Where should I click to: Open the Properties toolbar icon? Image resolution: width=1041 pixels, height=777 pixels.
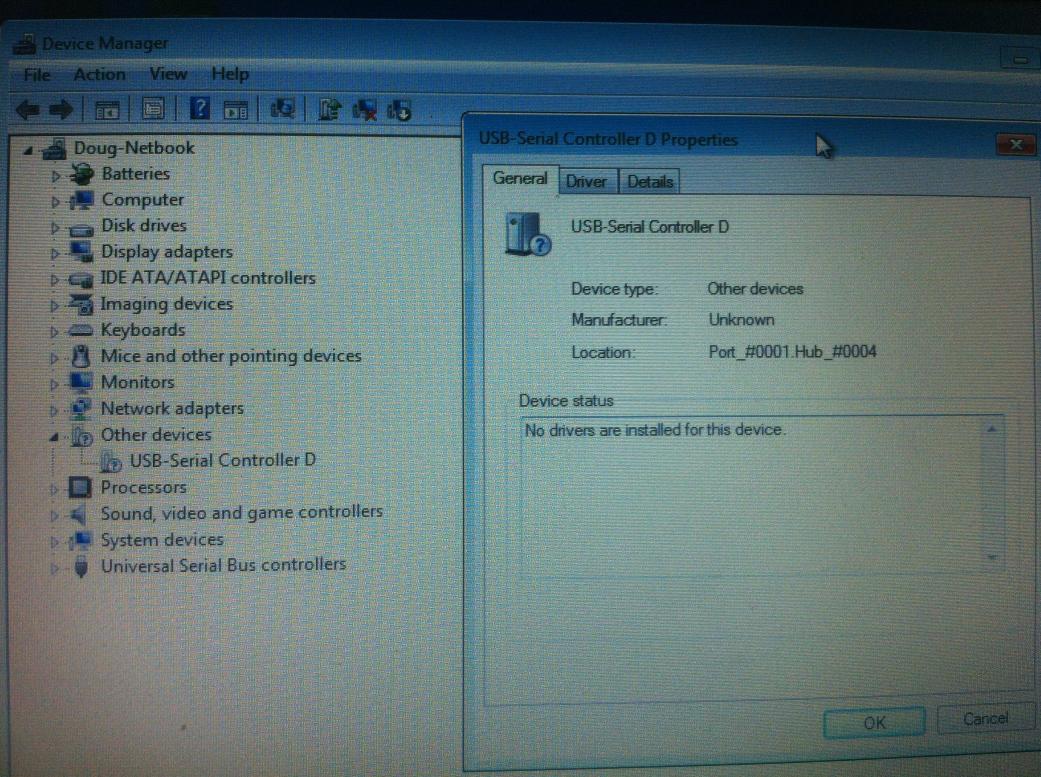click(x=153, y=109)
